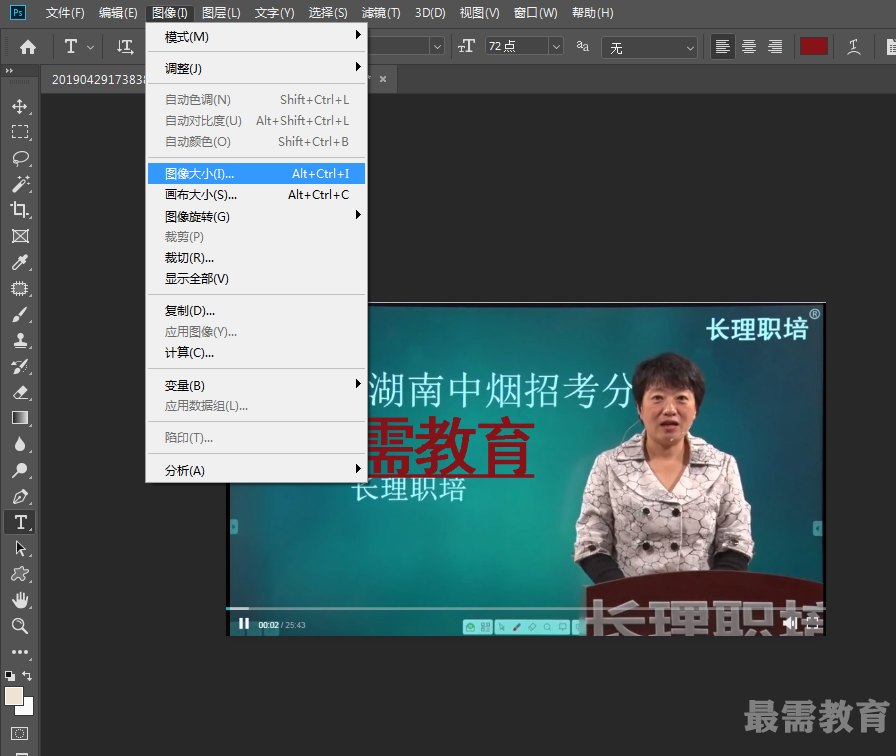Choose 裁切(R)... menu entry
Viewport: 896px width, 756px height.
coord(256,258)
